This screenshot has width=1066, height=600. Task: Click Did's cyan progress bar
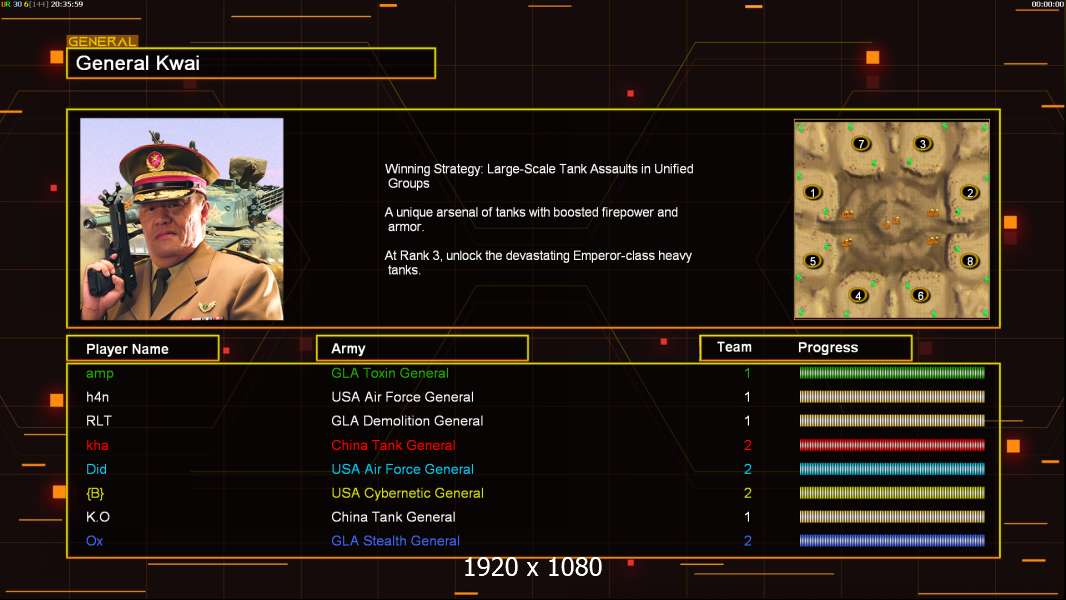(892, 469)
